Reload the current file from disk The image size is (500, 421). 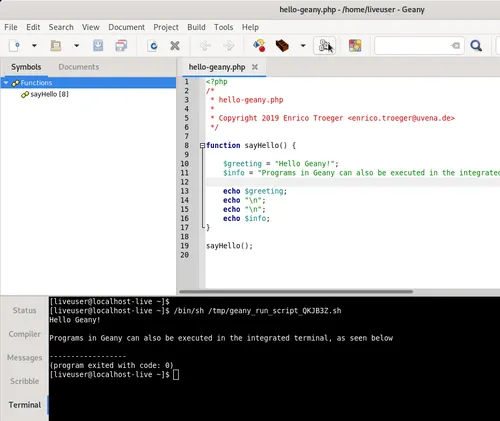152,45
